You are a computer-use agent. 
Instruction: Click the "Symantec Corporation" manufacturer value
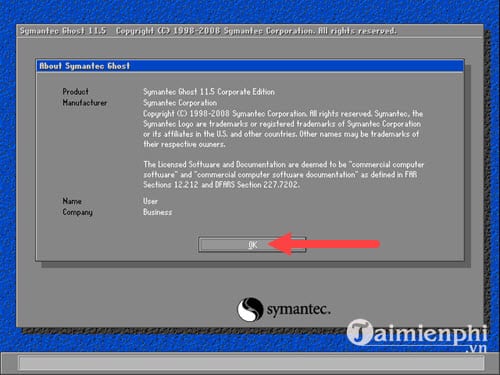click(180, 103)
